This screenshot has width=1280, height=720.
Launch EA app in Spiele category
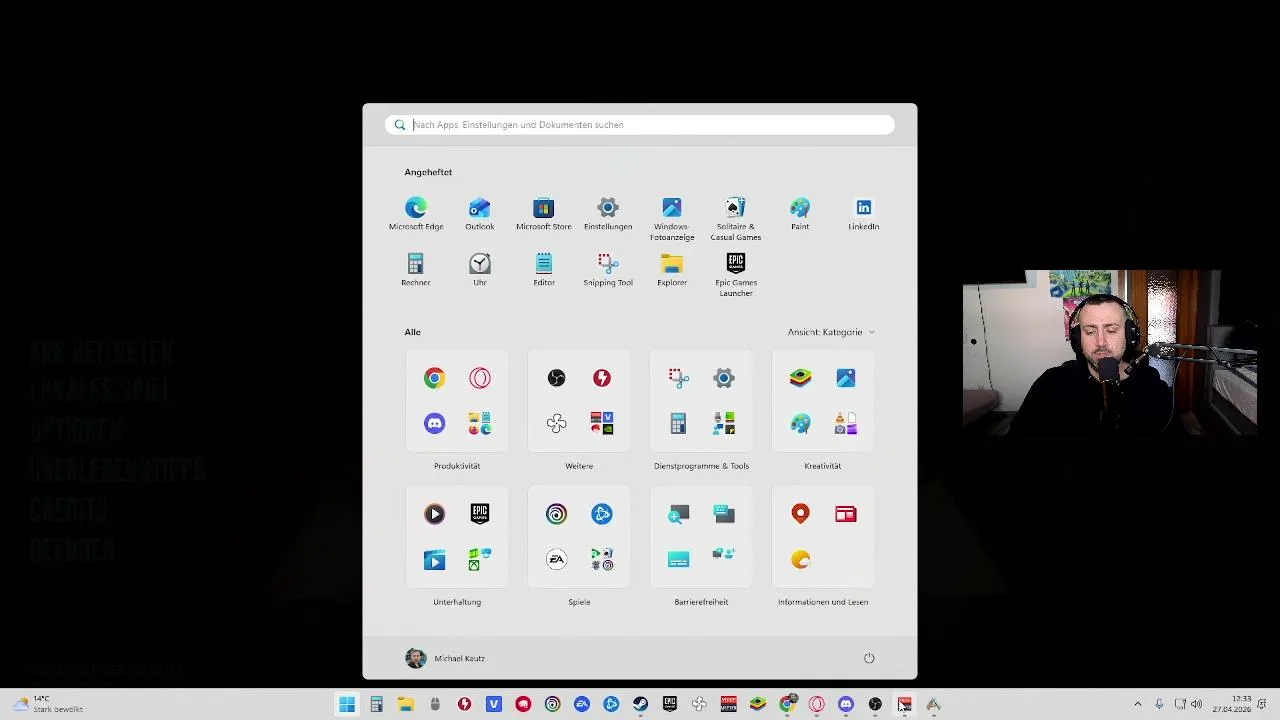tap(556, 560)
